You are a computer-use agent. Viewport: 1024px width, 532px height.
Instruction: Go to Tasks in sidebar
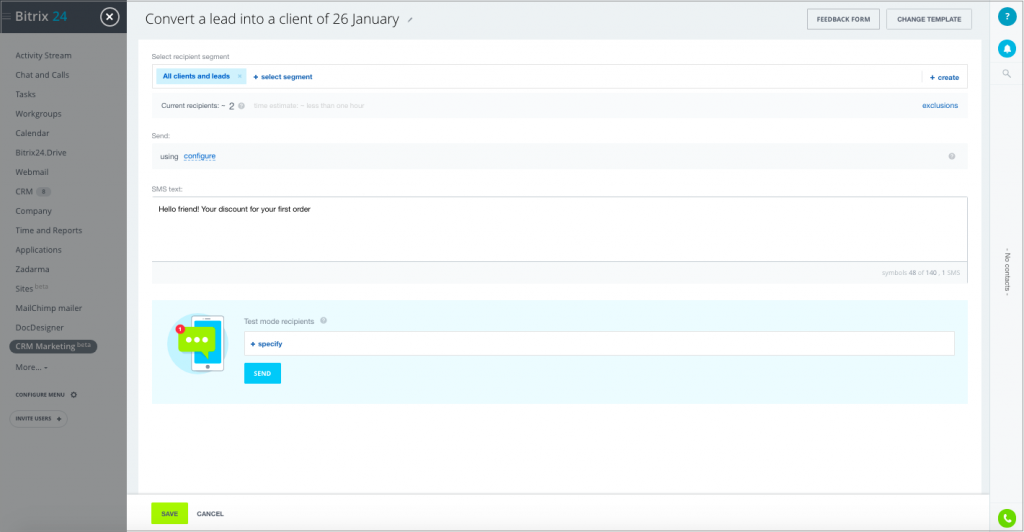(25, 94)
